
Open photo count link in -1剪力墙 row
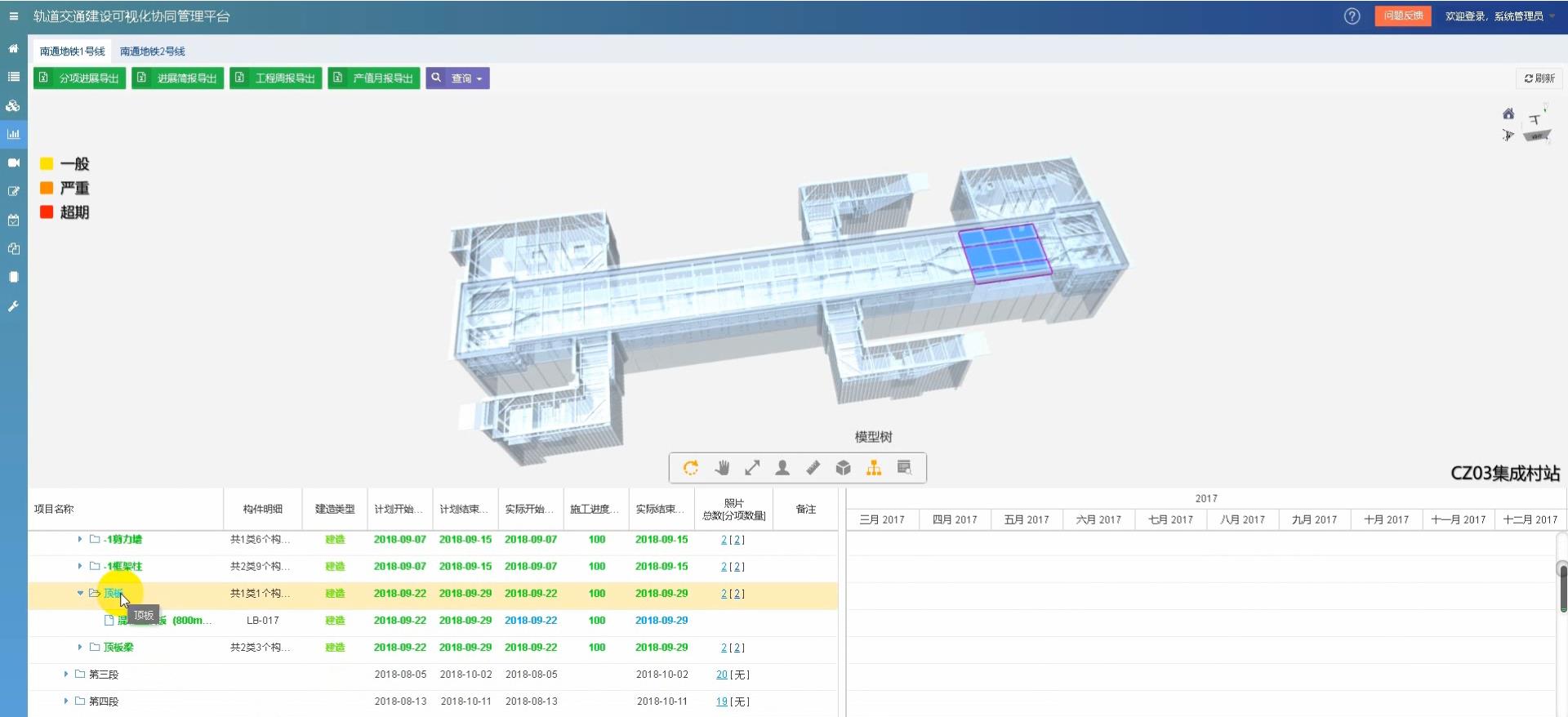click(724, 540)
